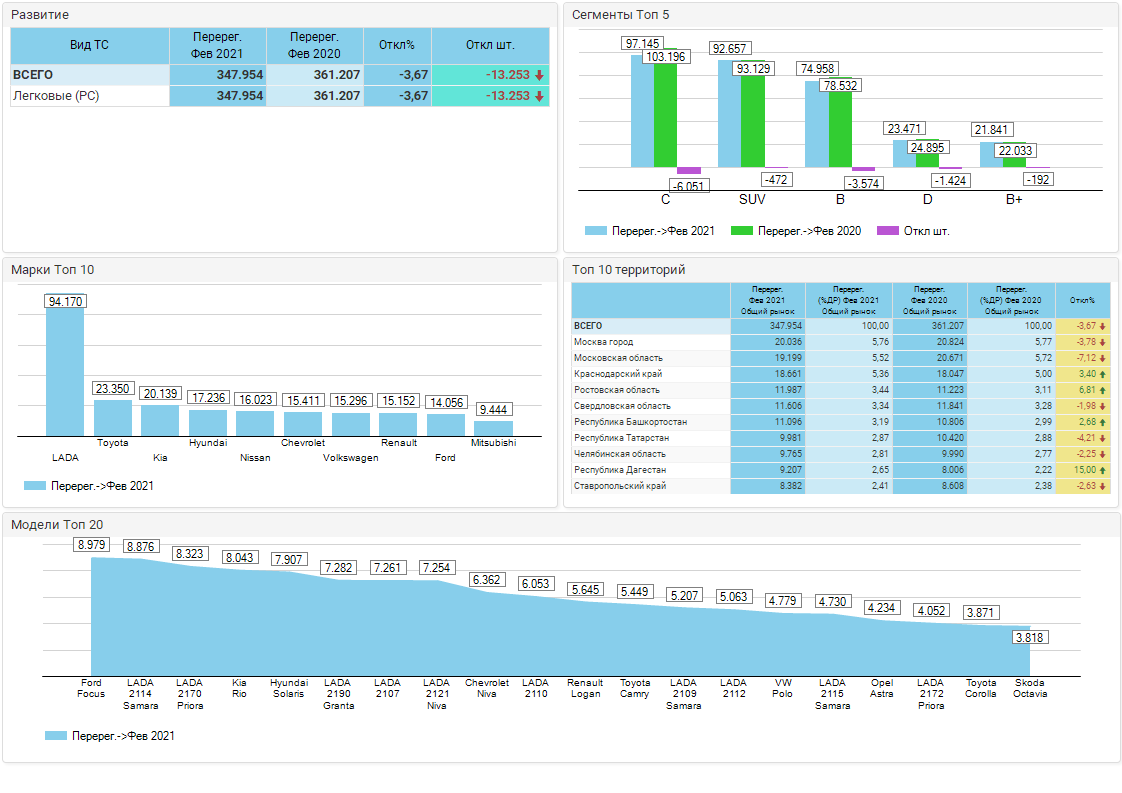1122x793 pixels.
Task: Click the Легковые (PC) row label
Action: (55, 96)
